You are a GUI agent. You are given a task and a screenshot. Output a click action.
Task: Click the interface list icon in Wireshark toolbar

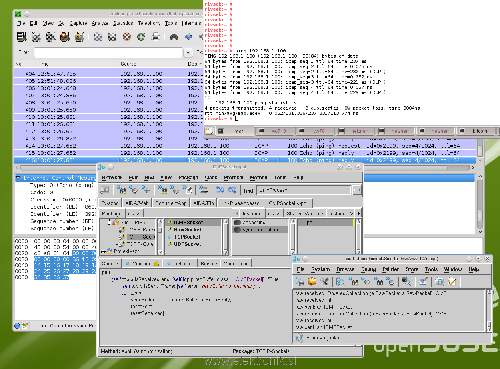[x=22, y=37]
